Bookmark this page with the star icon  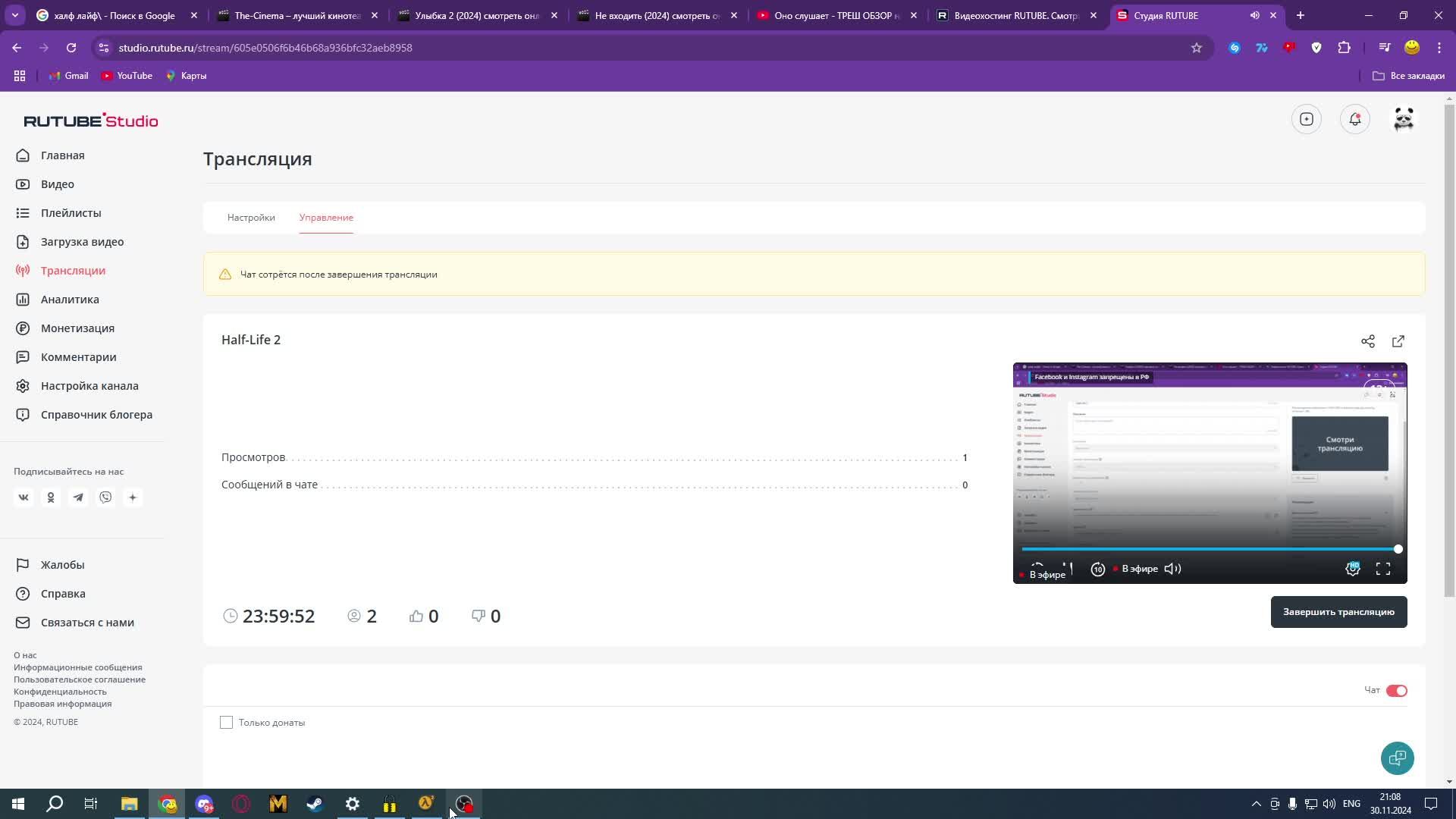(1197, 48)
